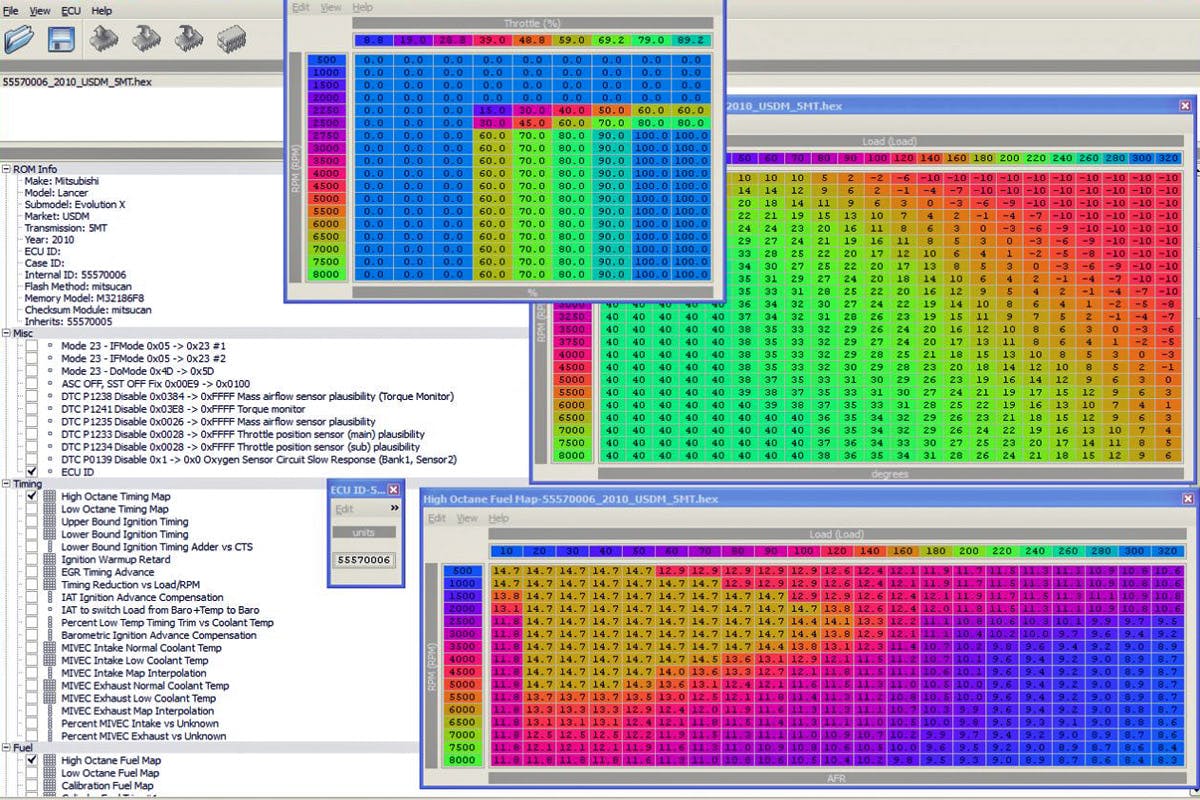Select the MIVEC Intake Normal Coolant Temp entry
Image resolution: width=1200 pixels, height=800 pixels.
click(x=141, y=648)
